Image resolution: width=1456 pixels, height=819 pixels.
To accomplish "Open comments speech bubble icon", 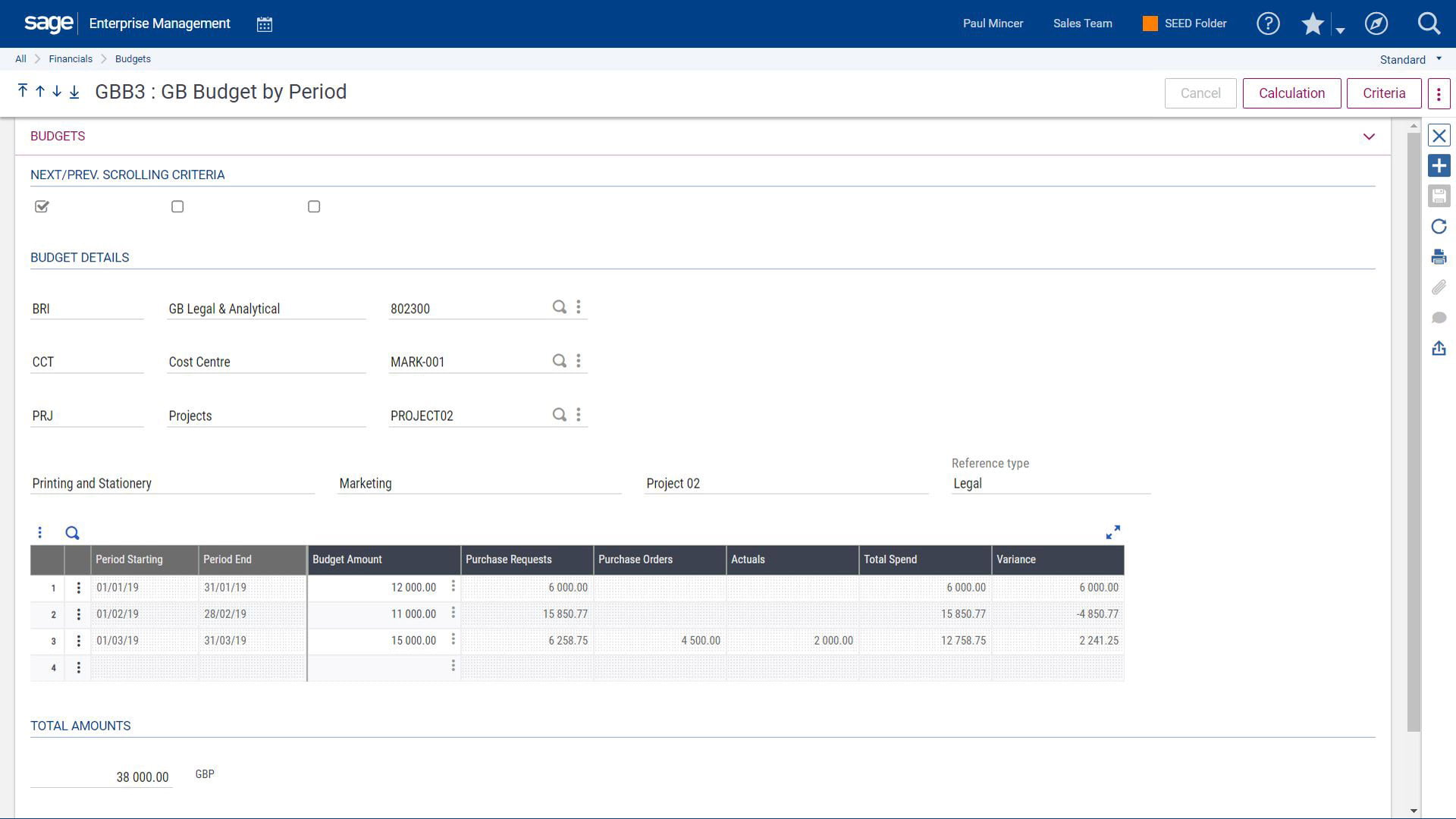I will pyautogui.click(x=1439, y=318).
